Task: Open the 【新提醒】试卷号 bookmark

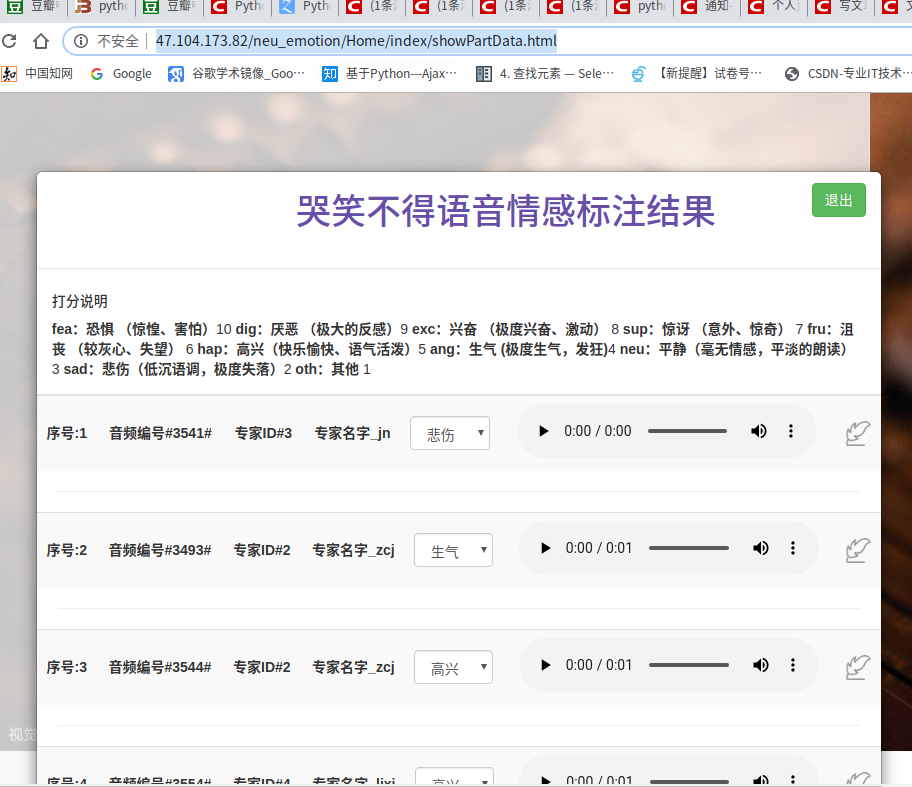Action: pos(696,74)
